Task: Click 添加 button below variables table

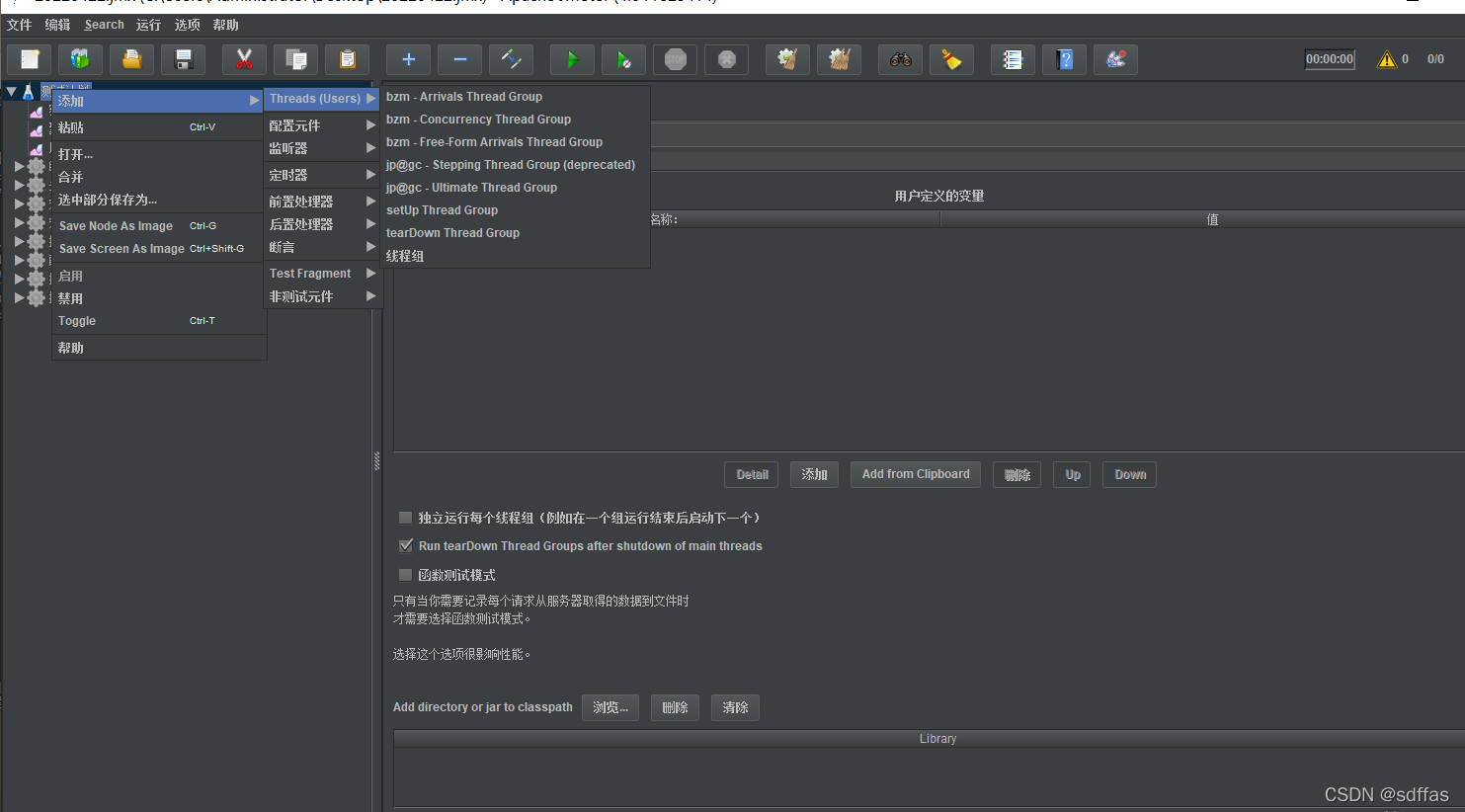Action: (x=815, y=475)
